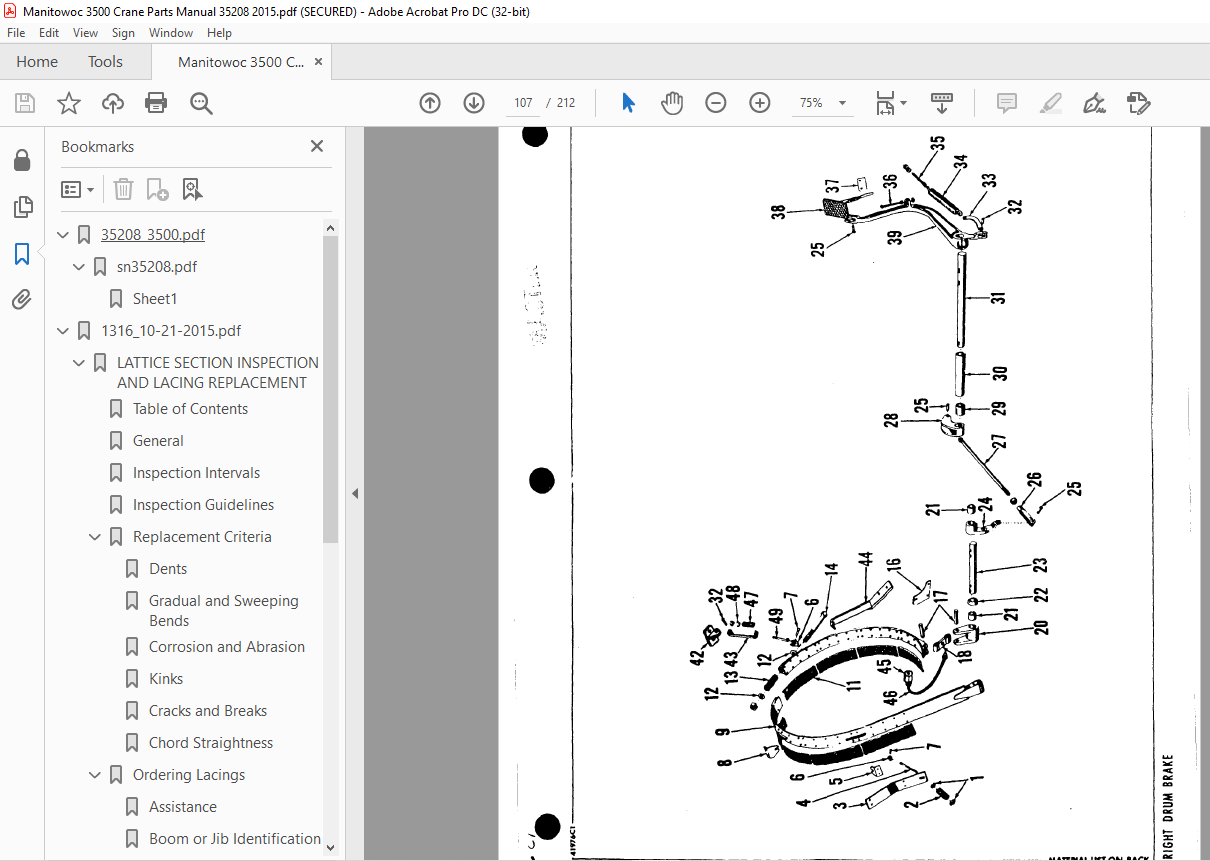Open page thumbnails panel in sidebar
The height and width of the screenshot is (861, 1210).
click(22, 207)
